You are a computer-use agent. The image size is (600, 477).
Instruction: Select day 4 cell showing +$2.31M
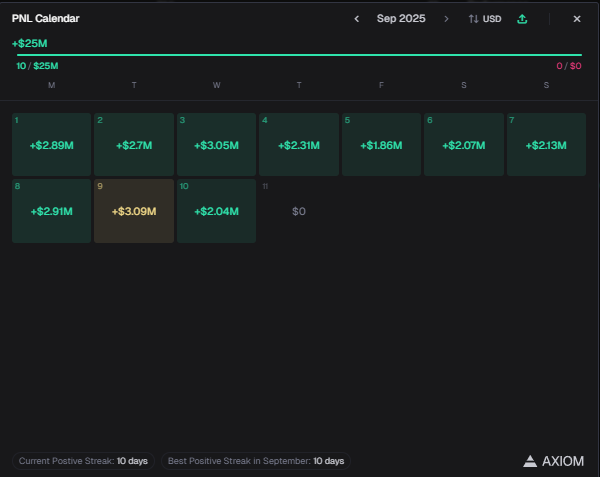pyautogui.click(x=299, y=144)
